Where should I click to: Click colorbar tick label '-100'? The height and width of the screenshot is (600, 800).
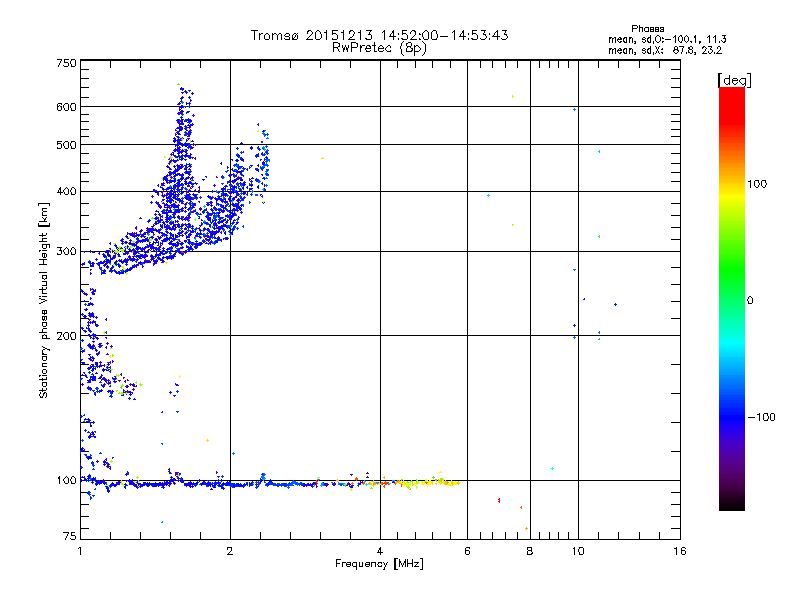point(762,417)
